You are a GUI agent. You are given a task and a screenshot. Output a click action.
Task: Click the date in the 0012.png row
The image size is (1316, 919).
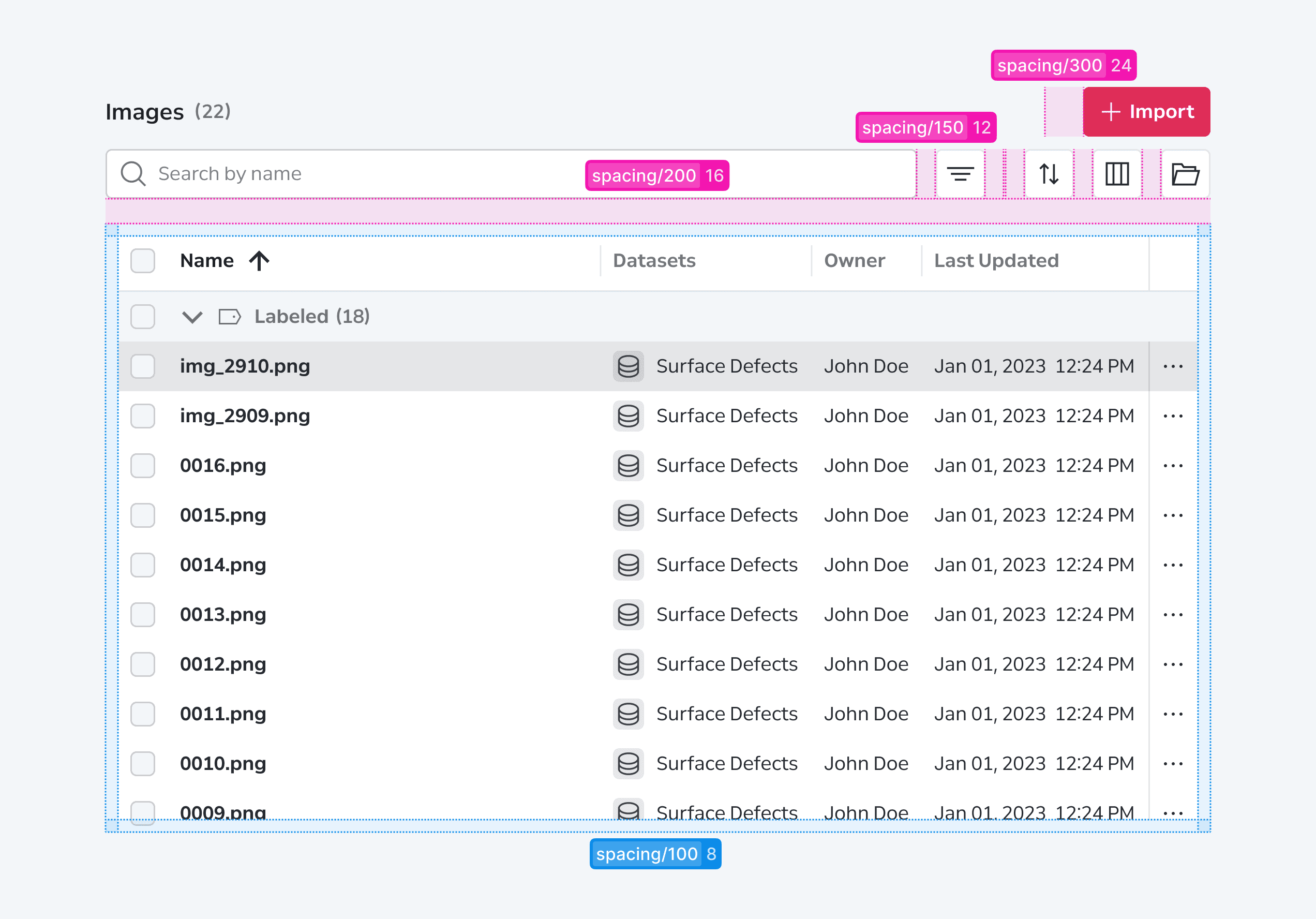pyautogui.click(x=1034, y=664)
